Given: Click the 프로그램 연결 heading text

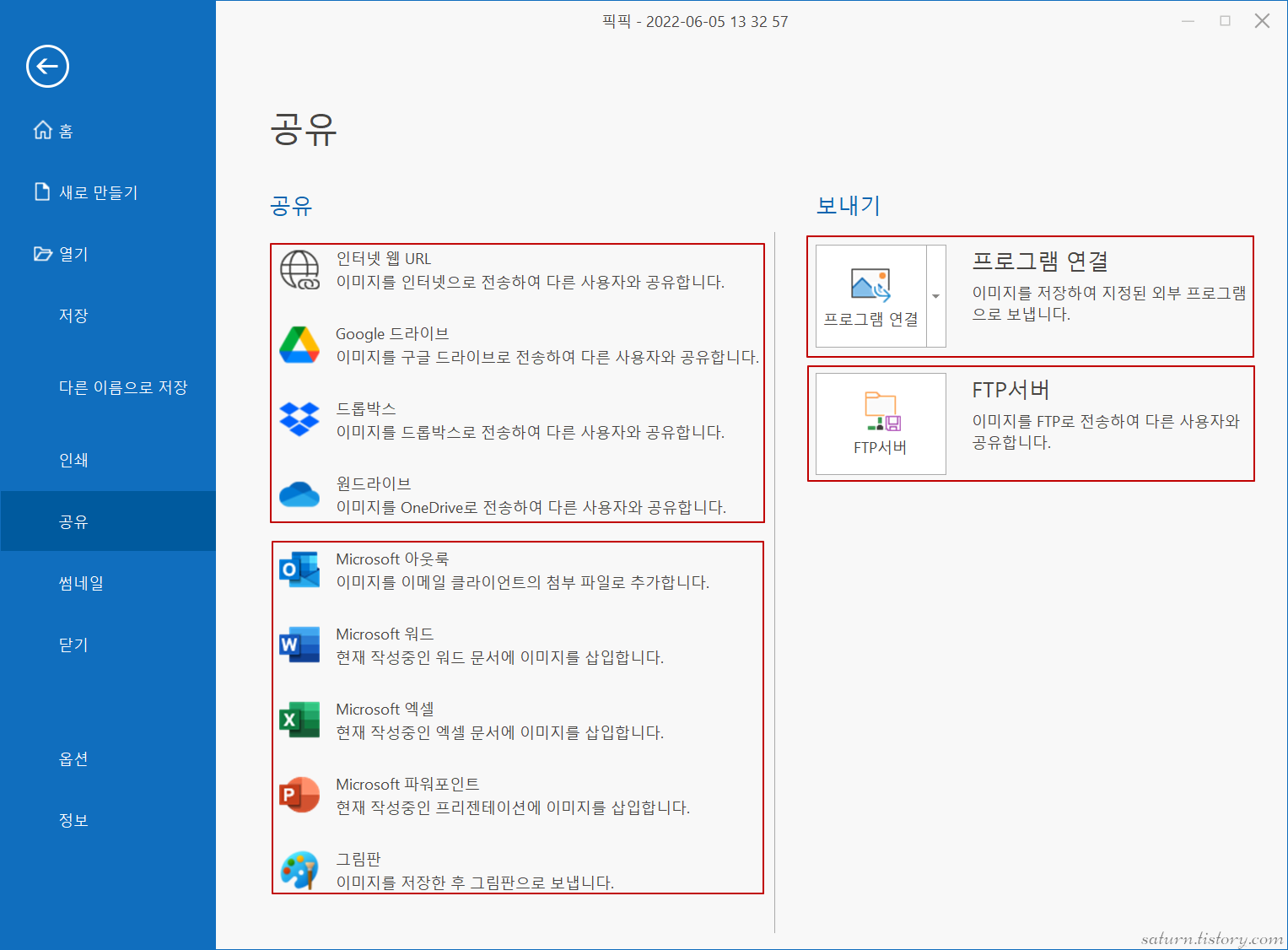Looking at the screenshot, I should point(1040,262).
